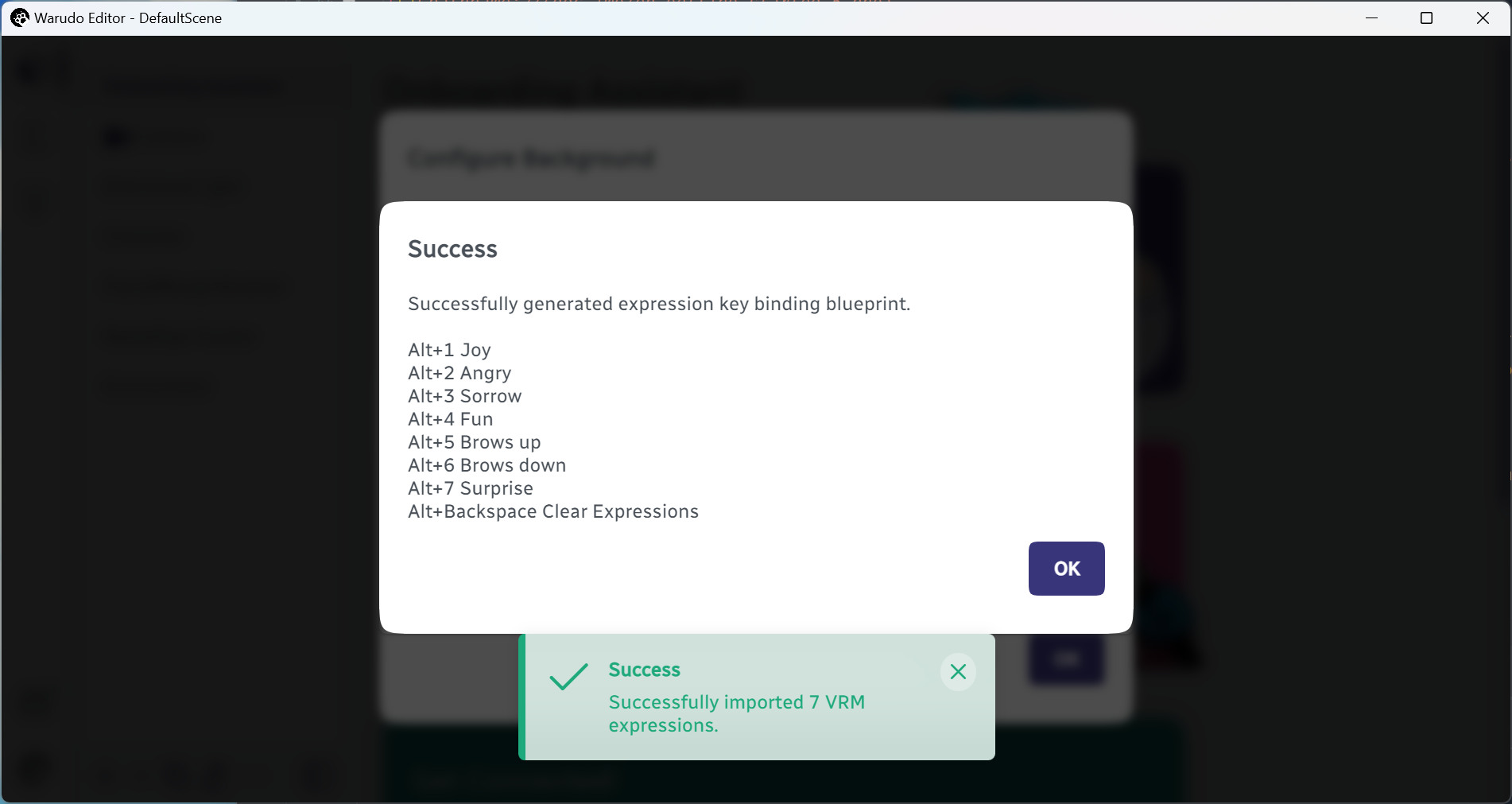This screenshot has height=804, width=1512.
Task: Click the Success dialog heading
Action: tap(452, 249)
